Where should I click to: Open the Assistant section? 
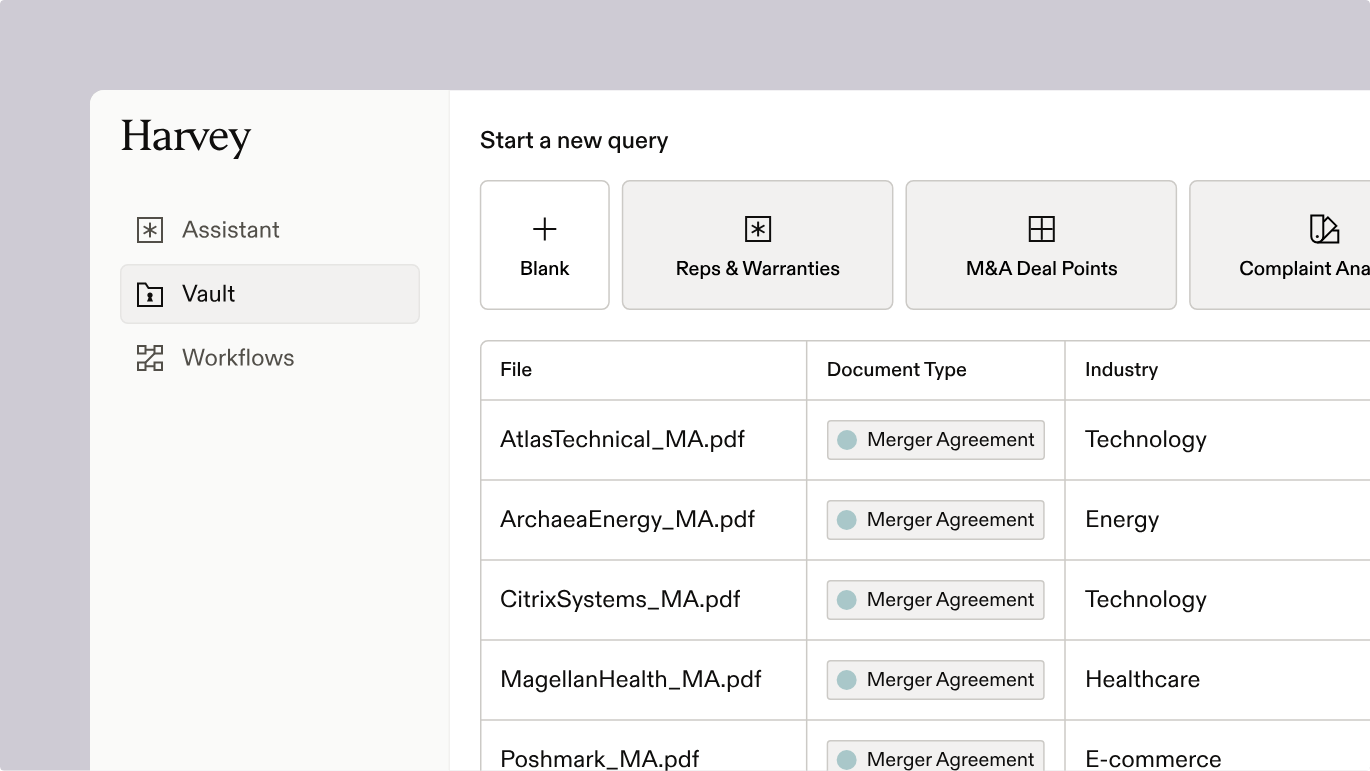tap(270, 230)
